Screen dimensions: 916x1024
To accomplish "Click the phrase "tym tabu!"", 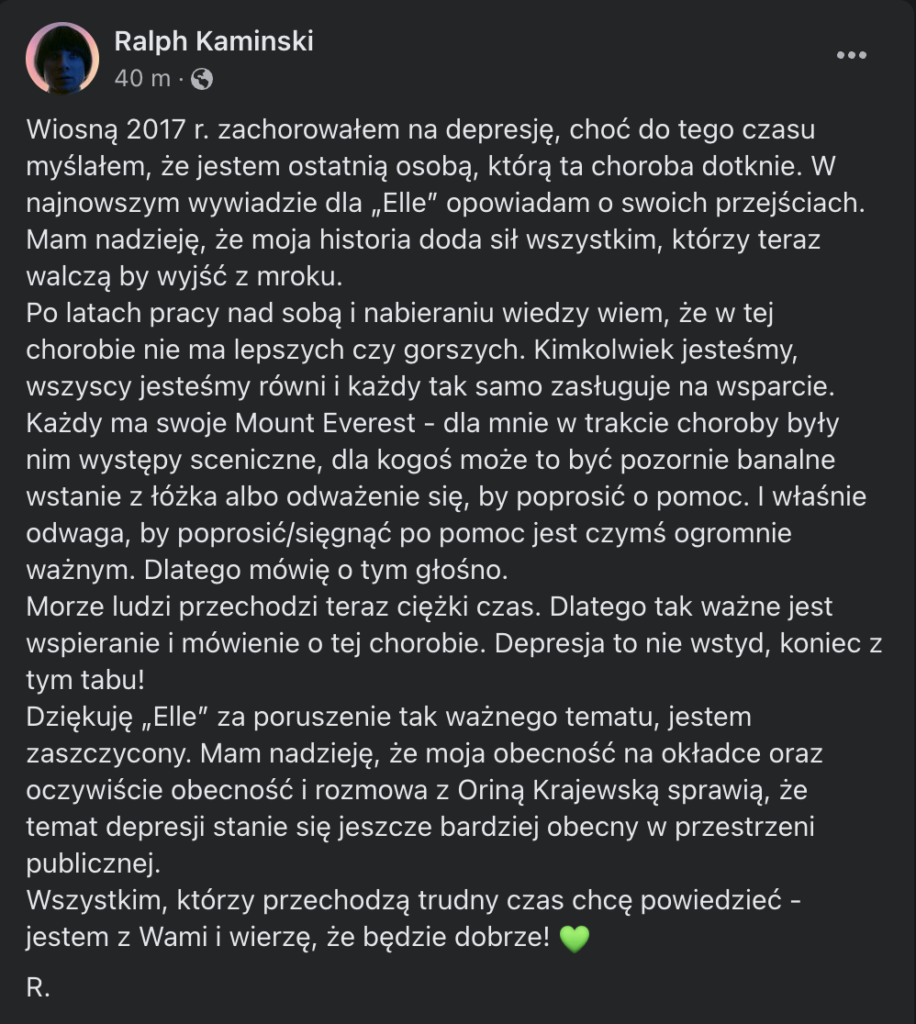I will pos(85,680).
